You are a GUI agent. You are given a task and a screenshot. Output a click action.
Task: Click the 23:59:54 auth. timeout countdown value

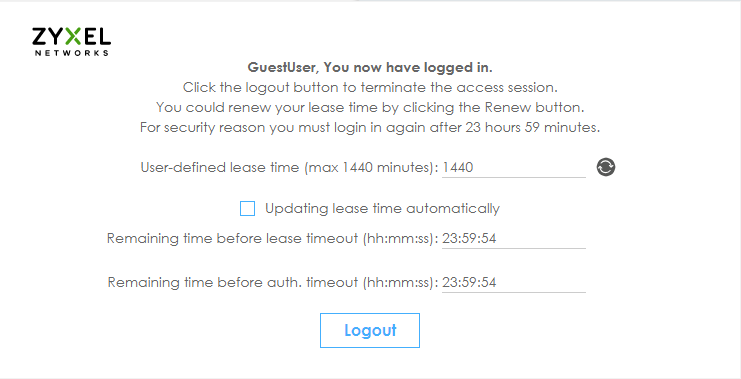click(469, 283)
